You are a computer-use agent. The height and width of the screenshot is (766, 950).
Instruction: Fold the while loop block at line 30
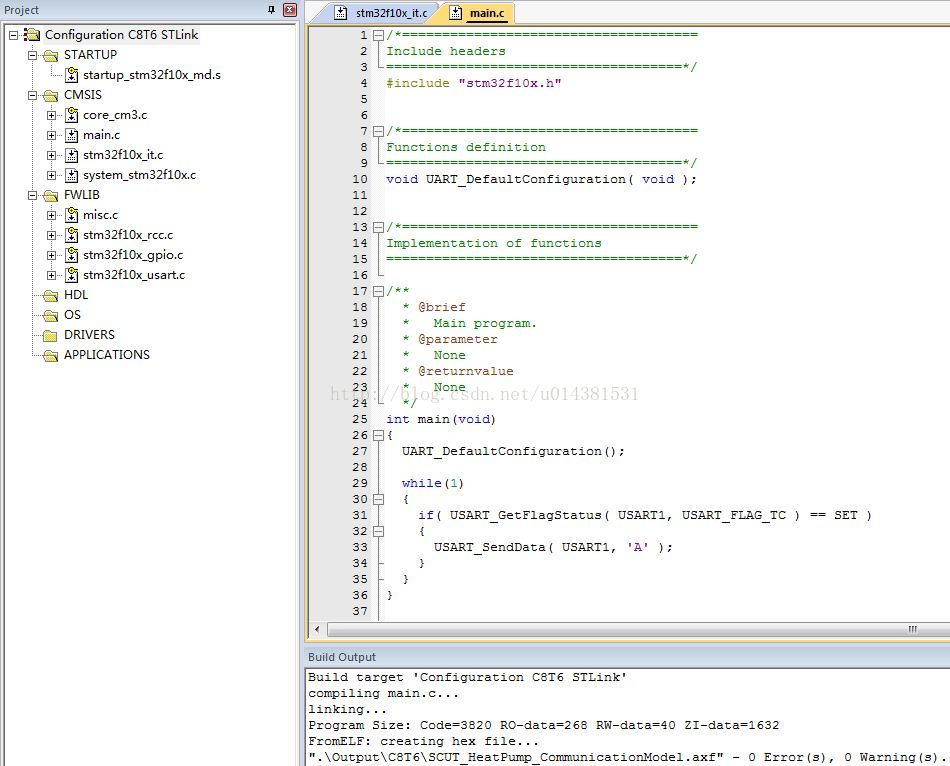pos(378,499)
